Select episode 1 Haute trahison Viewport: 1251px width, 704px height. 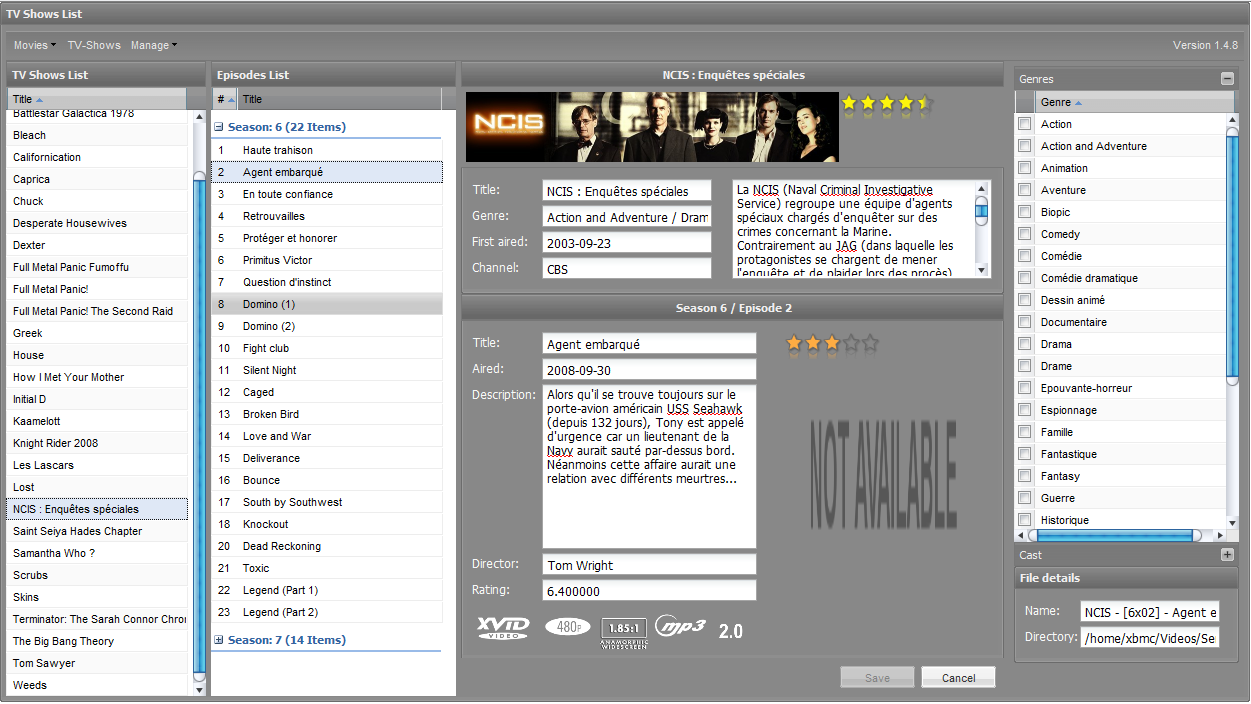[x=327, y=150]
